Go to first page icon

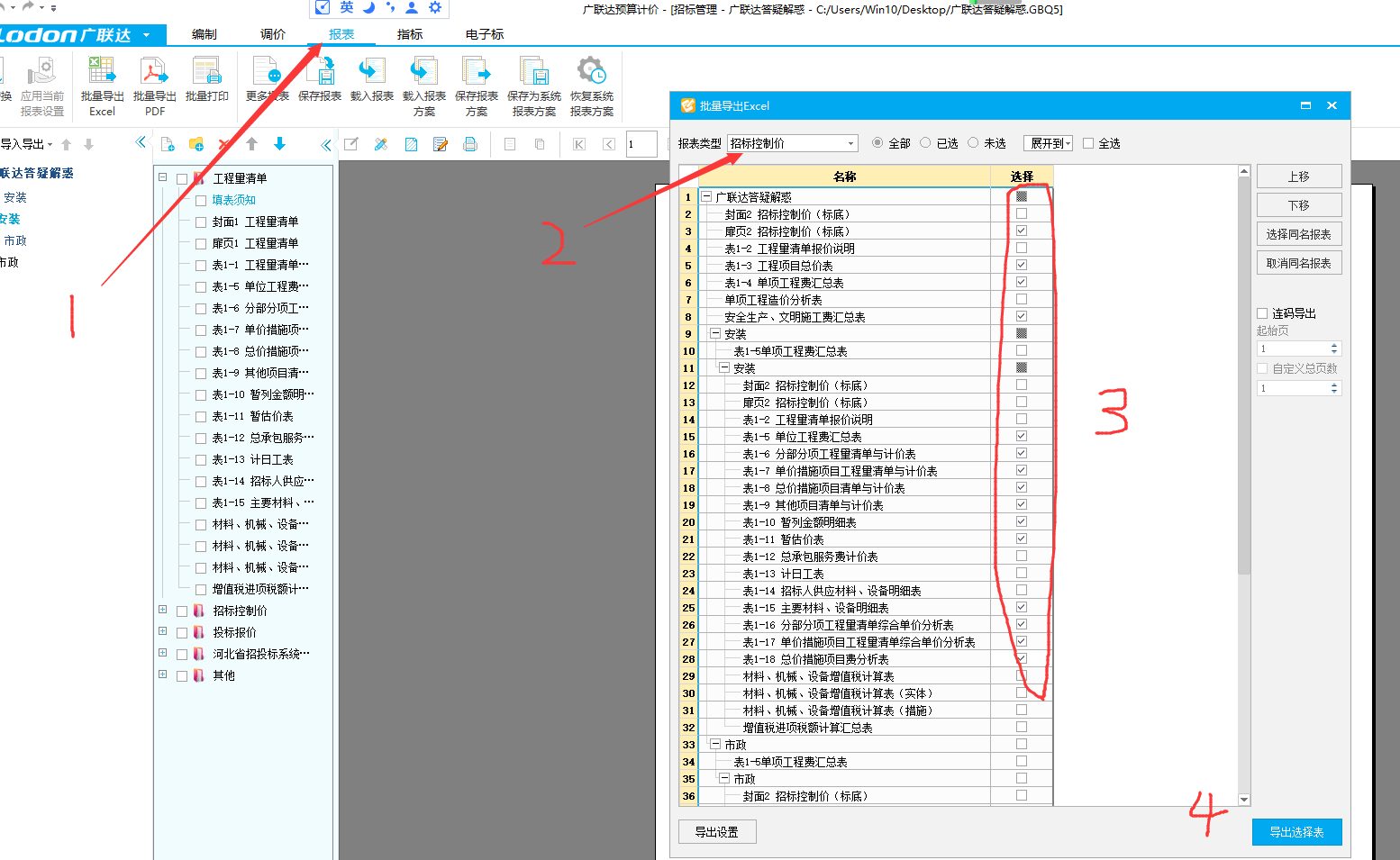tap(579, 144)
